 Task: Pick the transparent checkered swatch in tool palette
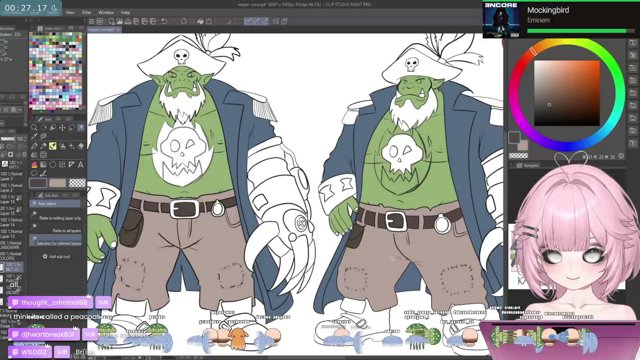point(77,183)
